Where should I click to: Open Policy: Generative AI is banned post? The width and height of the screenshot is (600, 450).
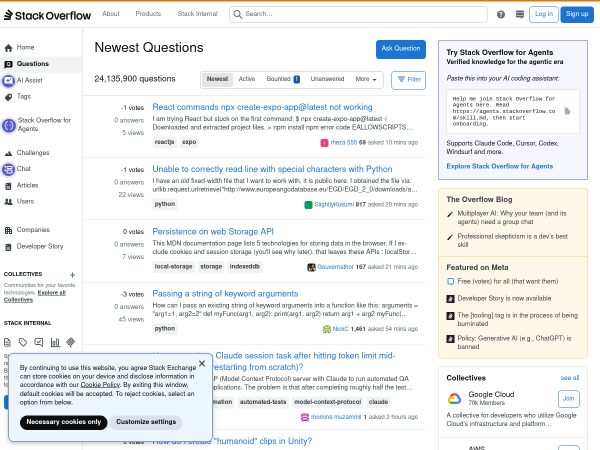coord(514,342)
